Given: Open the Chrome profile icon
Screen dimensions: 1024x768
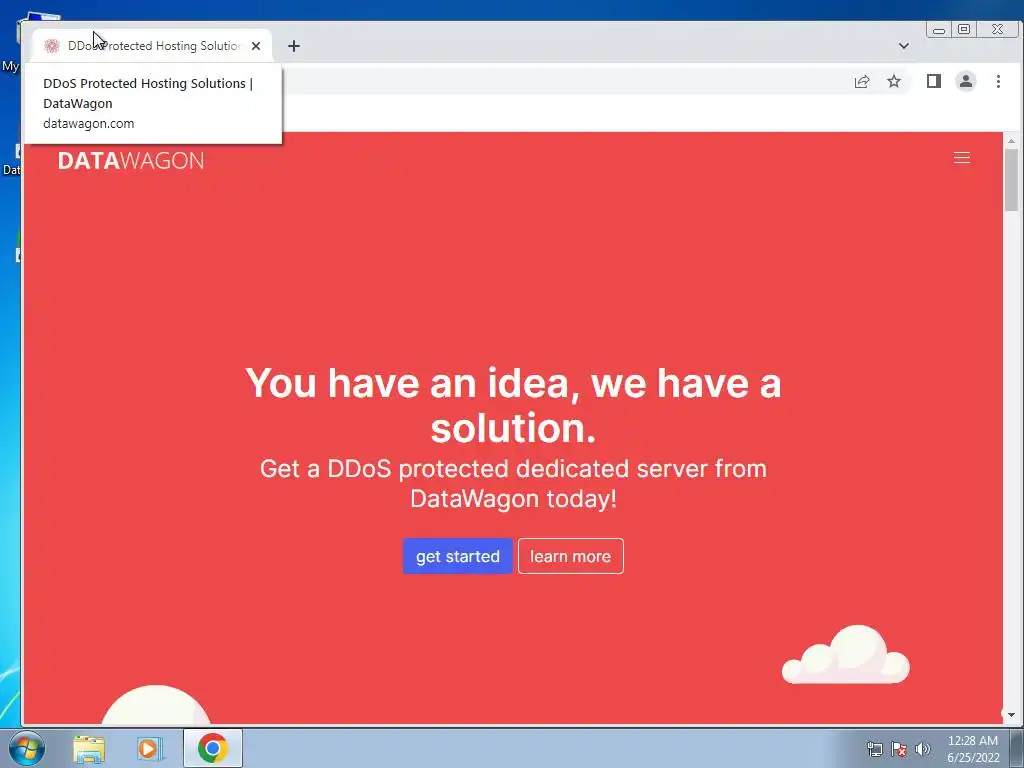Looking at the screenshot, I should [x=966, y=81].
